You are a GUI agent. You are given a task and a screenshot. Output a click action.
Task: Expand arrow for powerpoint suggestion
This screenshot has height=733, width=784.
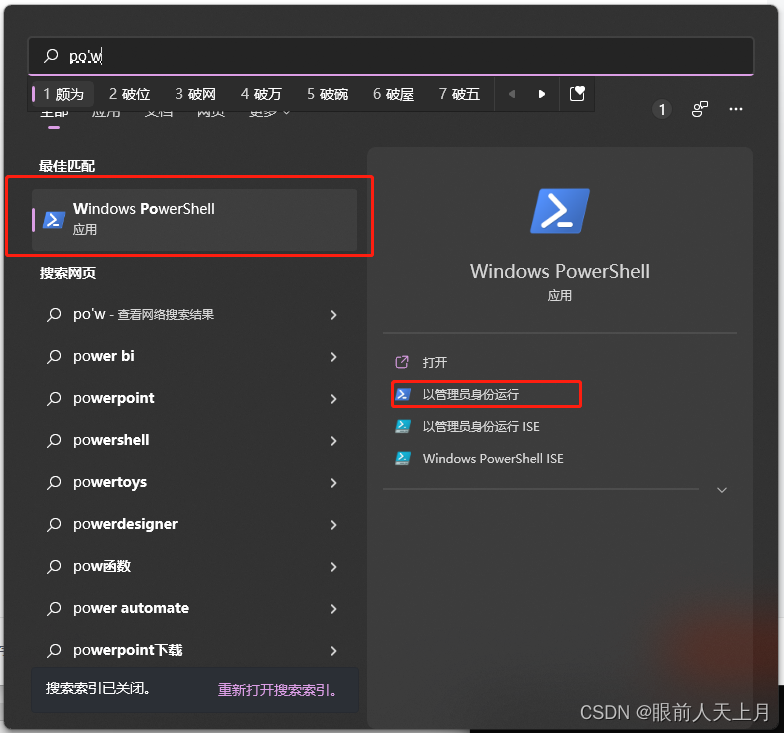point(334,398)
